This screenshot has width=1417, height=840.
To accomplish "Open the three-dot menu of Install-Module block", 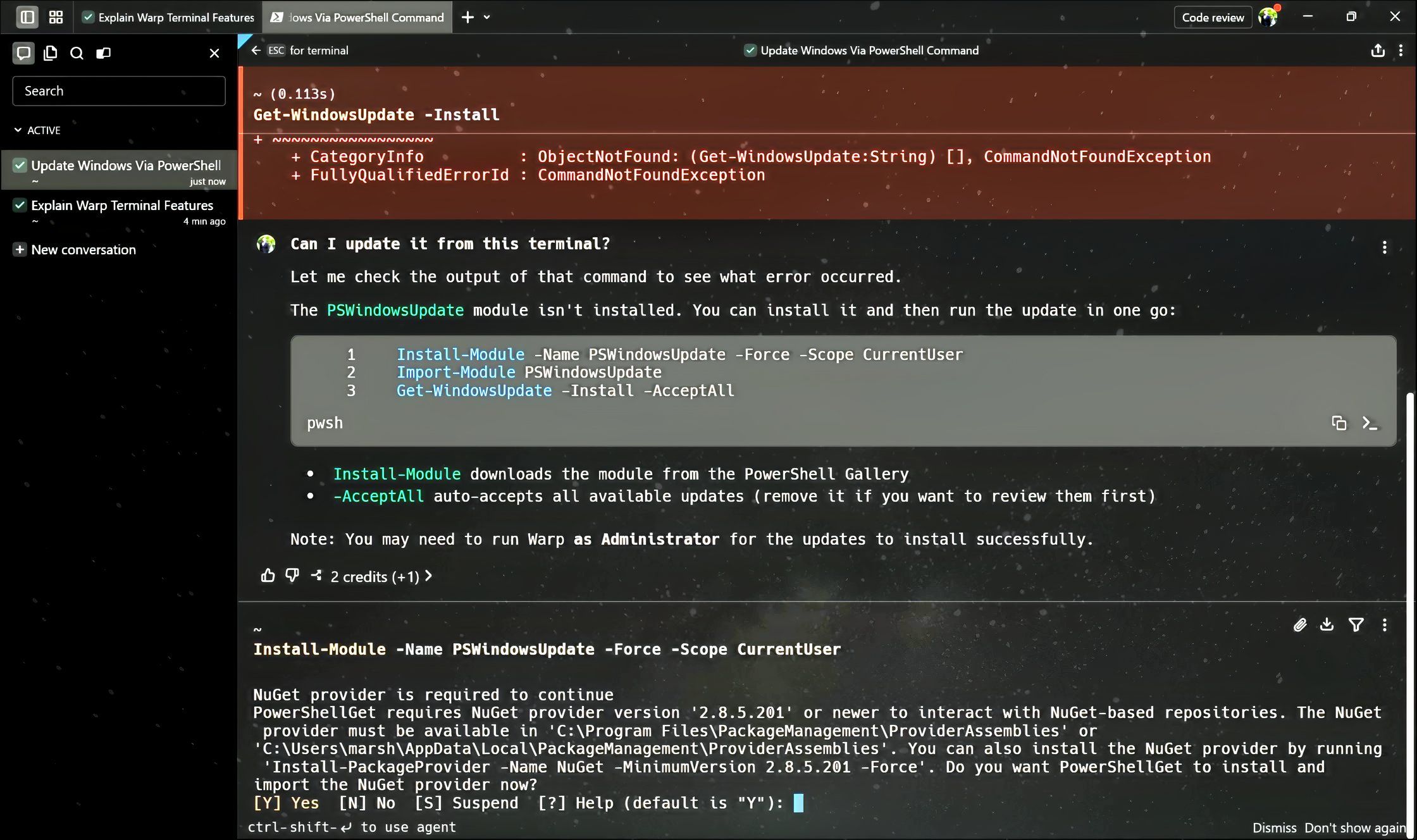I will pos(1385,625).
